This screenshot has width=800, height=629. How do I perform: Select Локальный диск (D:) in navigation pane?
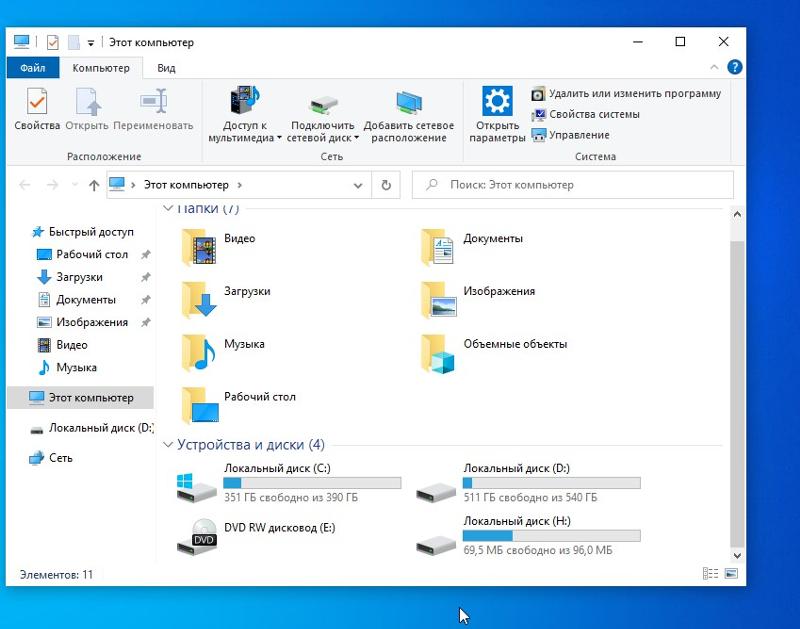[92, 428]
